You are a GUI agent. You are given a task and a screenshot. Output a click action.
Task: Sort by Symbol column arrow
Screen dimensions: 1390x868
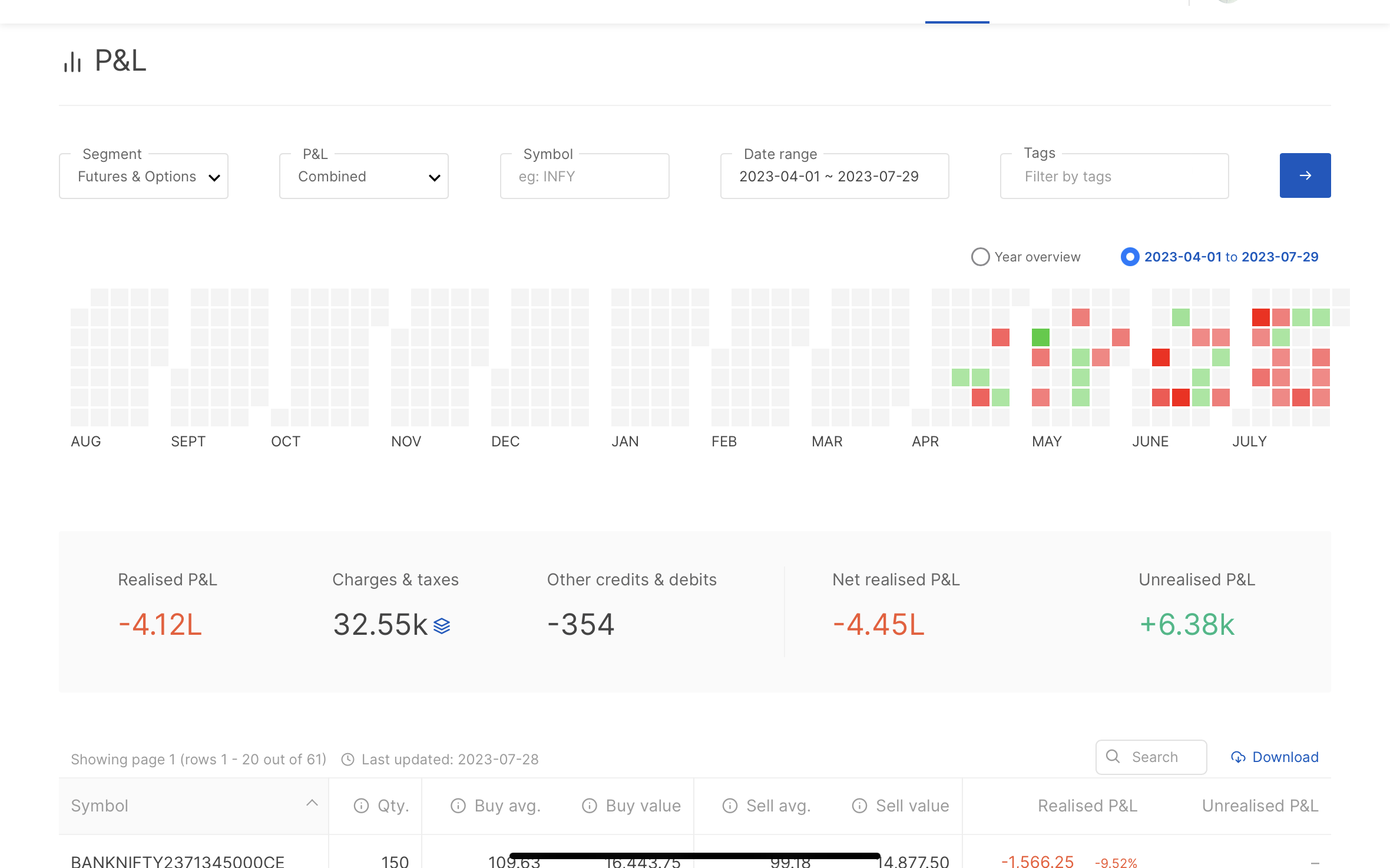pyautogui.click(x=312, y=803)
